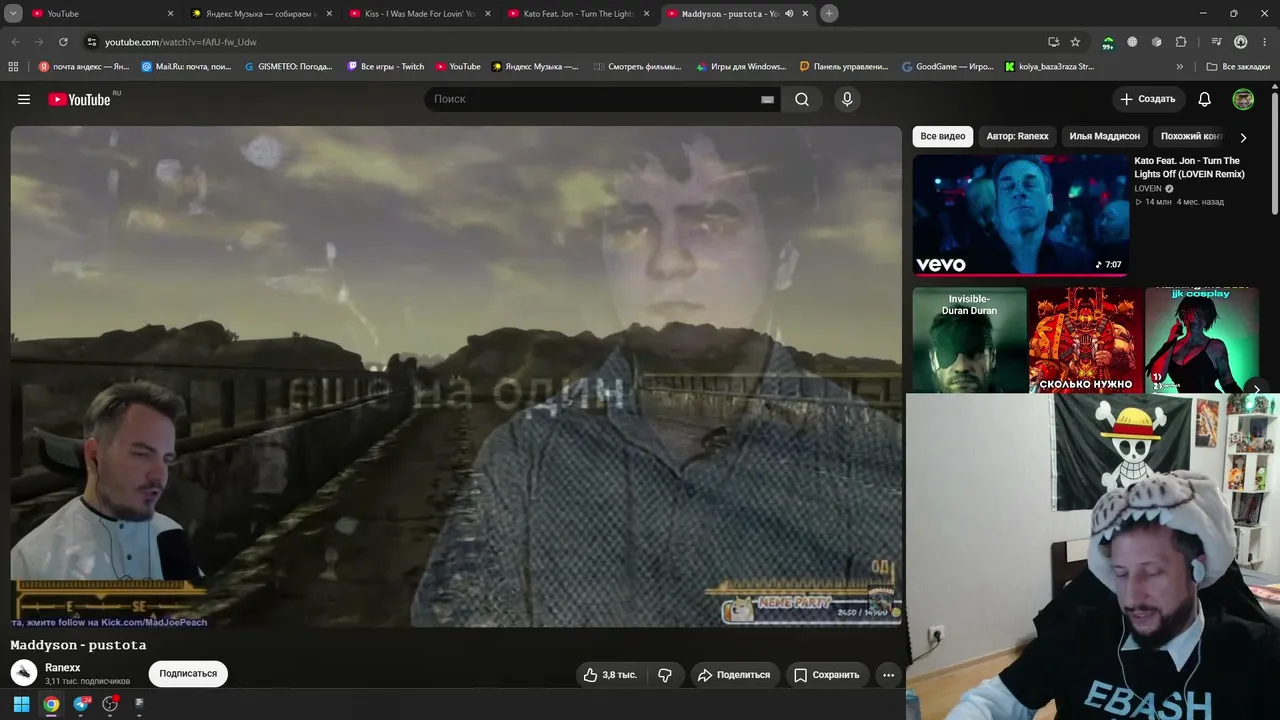Reload the page in Chrome
Viewport: 1280px width, 720px height.
click(x=63, y=42)
